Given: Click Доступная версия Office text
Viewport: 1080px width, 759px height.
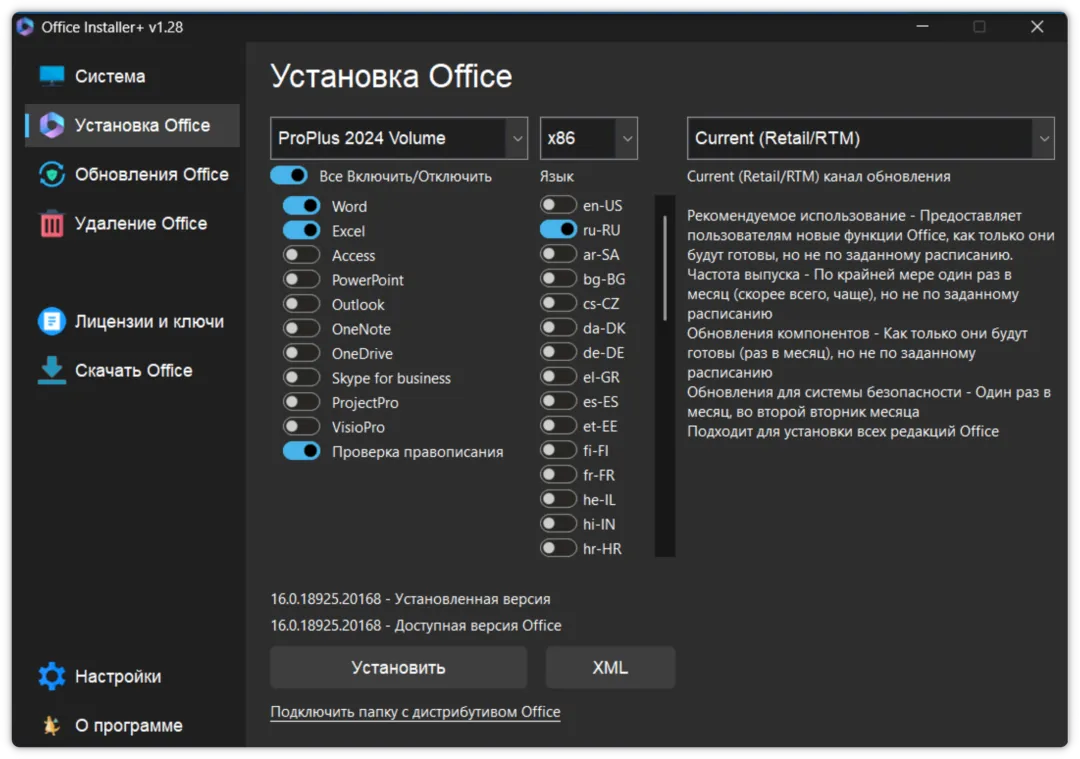Looking at the screenshot, I should pos(477,625).
